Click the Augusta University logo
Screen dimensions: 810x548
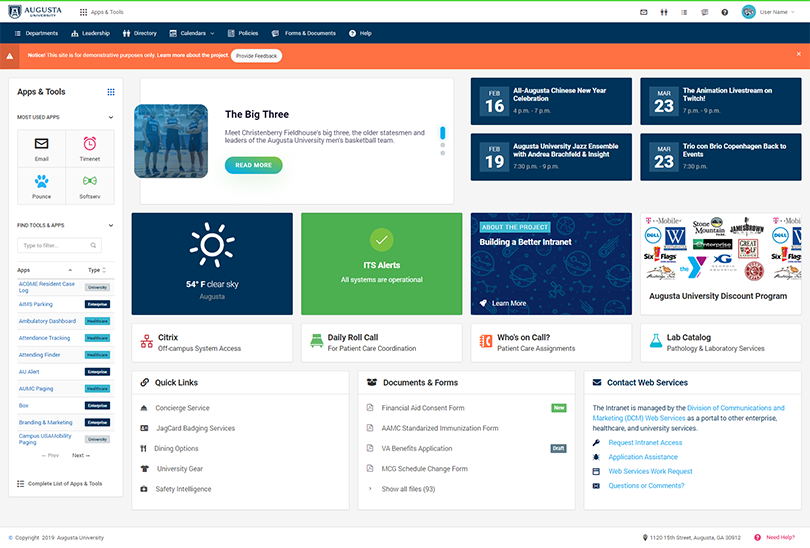coord(35,11)
